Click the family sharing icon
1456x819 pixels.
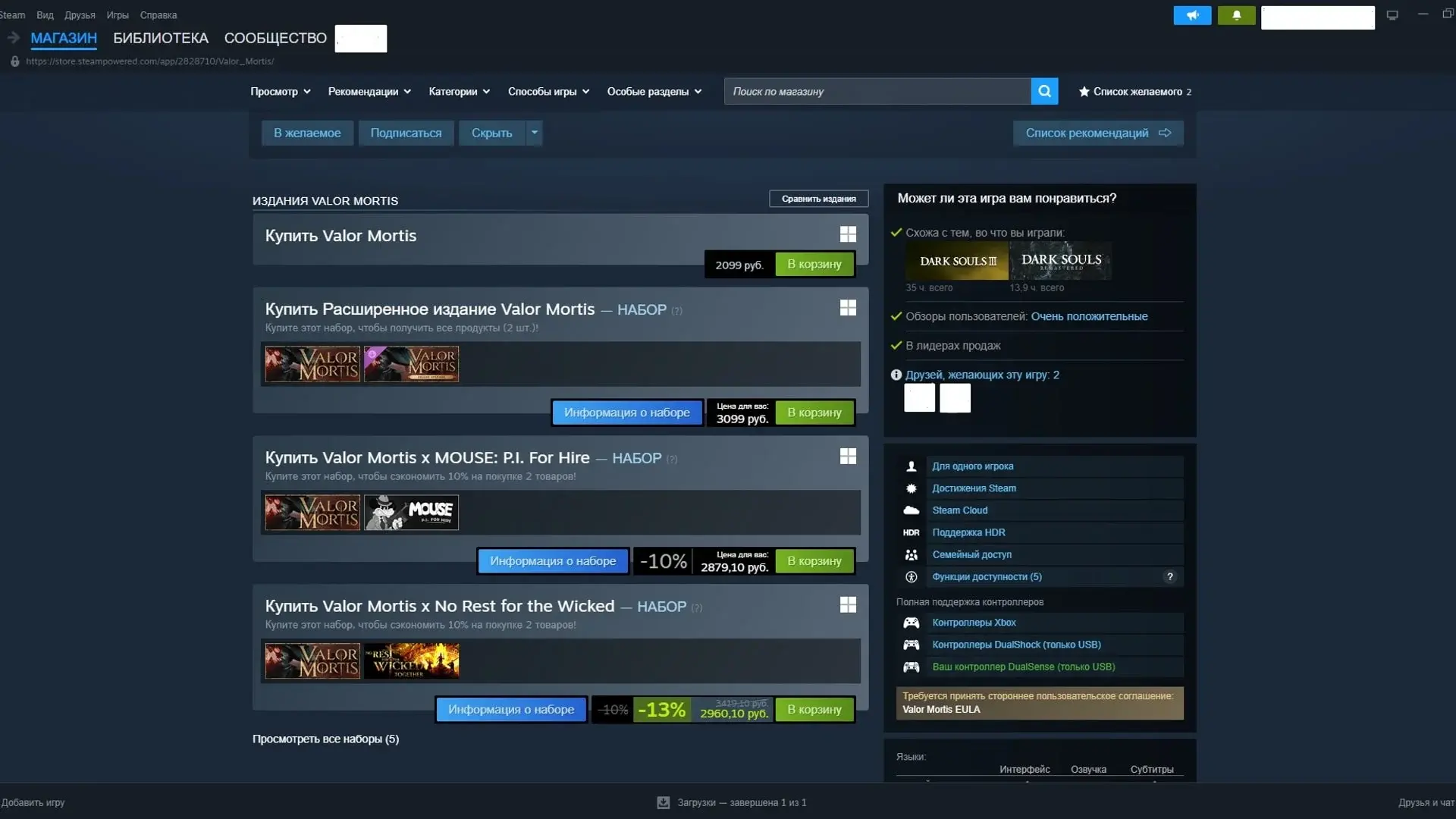(x=911, y=555)
